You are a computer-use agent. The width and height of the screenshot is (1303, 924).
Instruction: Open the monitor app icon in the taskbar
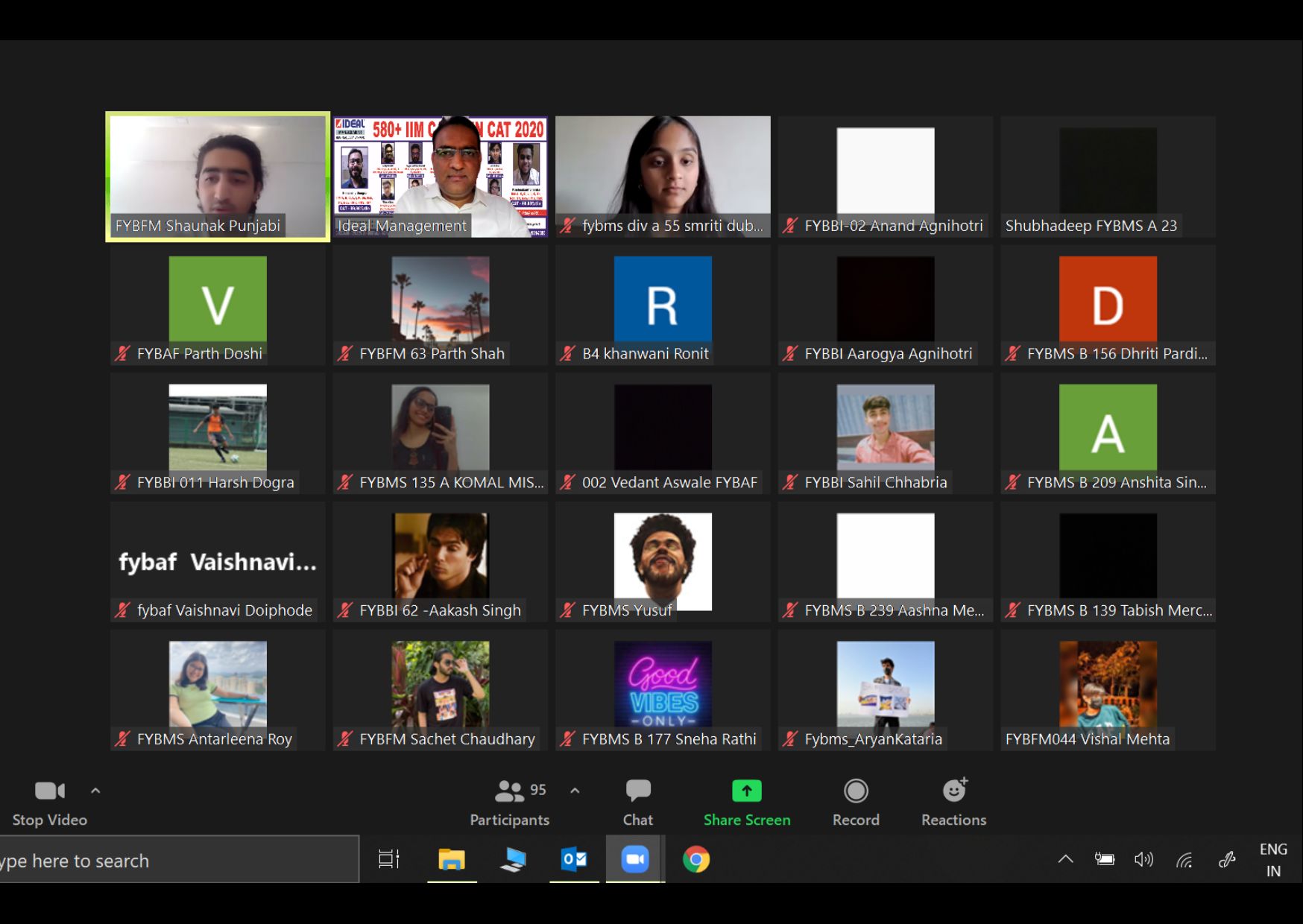pos(513,859)
